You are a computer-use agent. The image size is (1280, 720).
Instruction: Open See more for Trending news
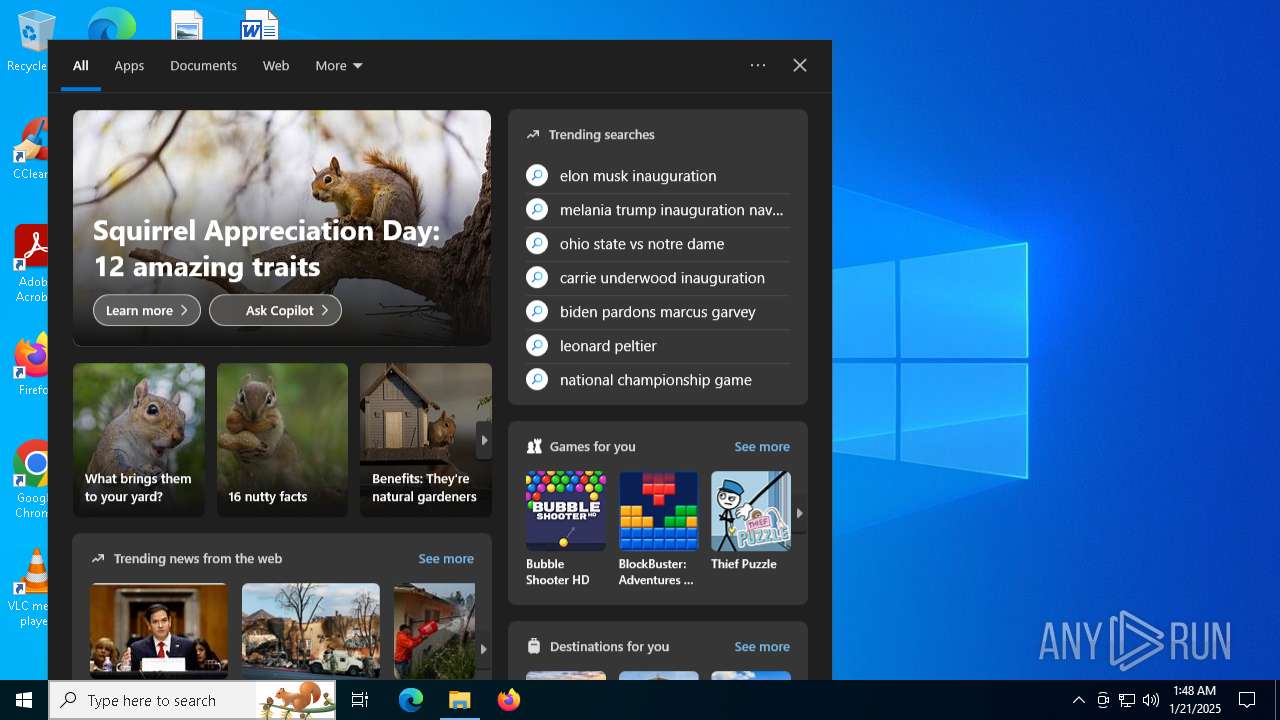pos(446,559)
